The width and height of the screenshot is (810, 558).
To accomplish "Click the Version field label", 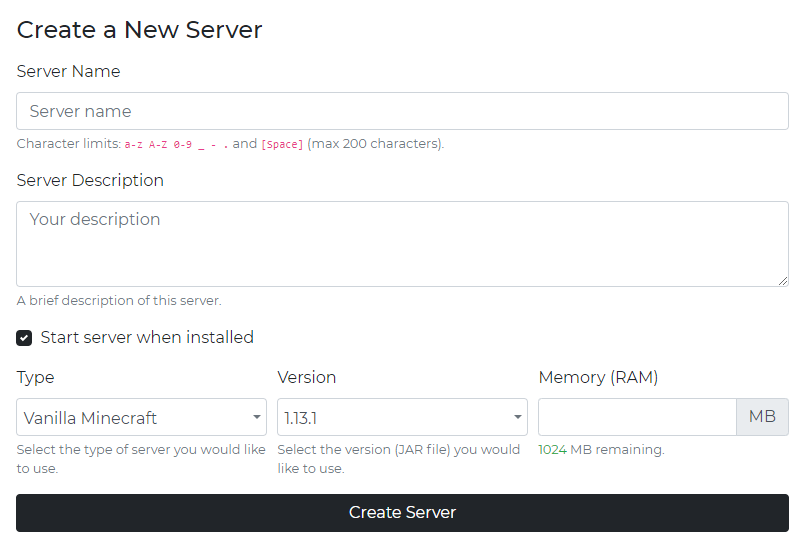I will point(306,378).
